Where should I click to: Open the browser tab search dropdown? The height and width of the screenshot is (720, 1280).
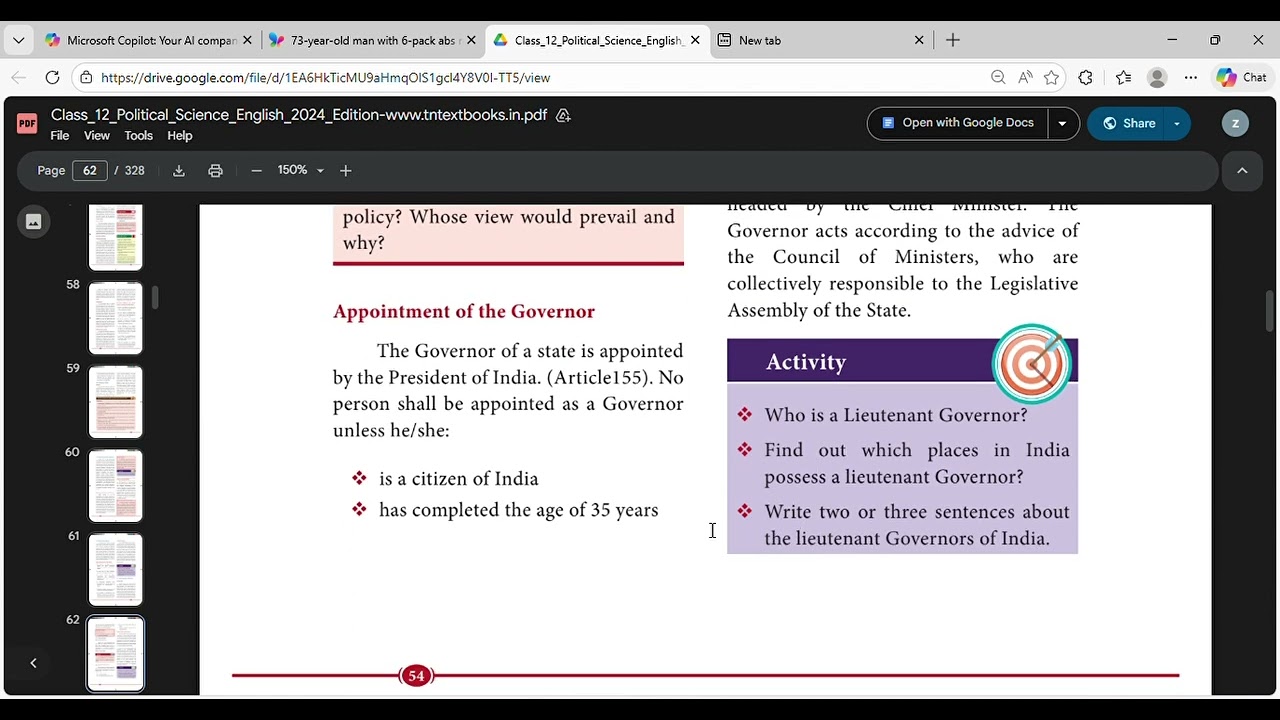18,40
